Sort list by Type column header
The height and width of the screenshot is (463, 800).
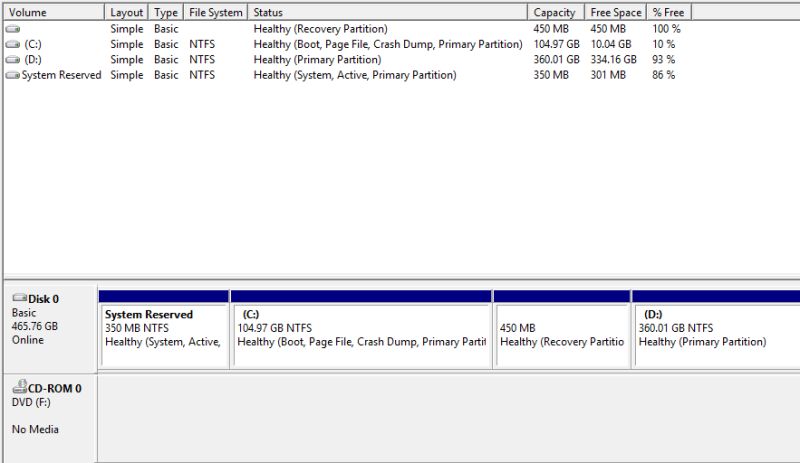166,12
